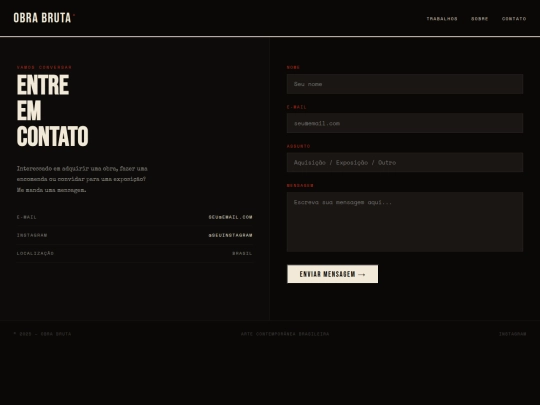Click the Localização label
The width and height of the screenshot is (540, 405).
[35, 253]
